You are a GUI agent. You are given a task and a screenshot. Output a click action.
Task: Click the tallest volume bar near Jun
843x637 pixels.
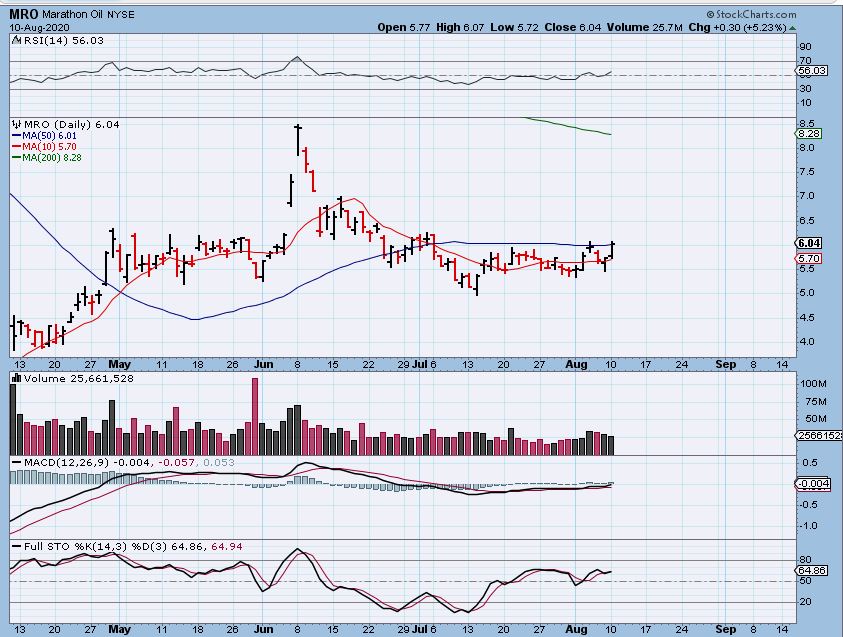255,417
